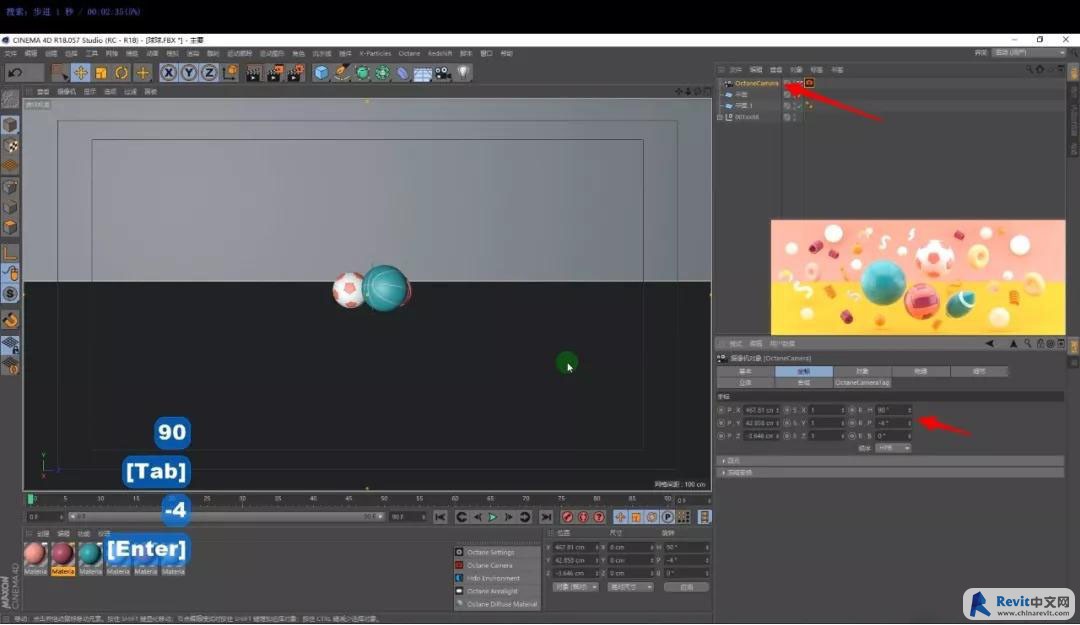
Task: Toggle rotation keyframe selection in timeline bar
Action: tap(652, 517)
